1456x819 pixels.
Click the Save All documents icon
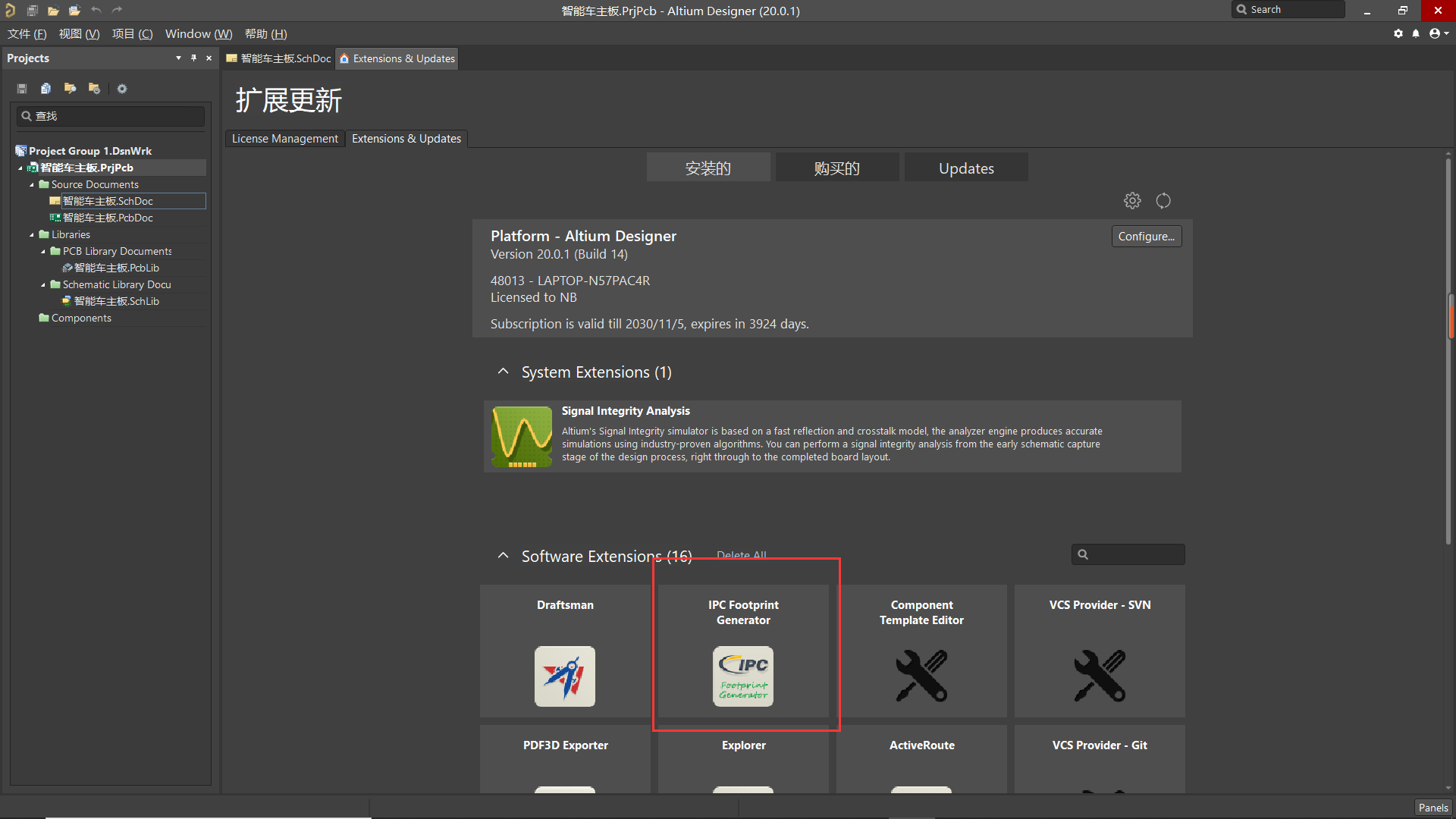click(x=32, y=11)
